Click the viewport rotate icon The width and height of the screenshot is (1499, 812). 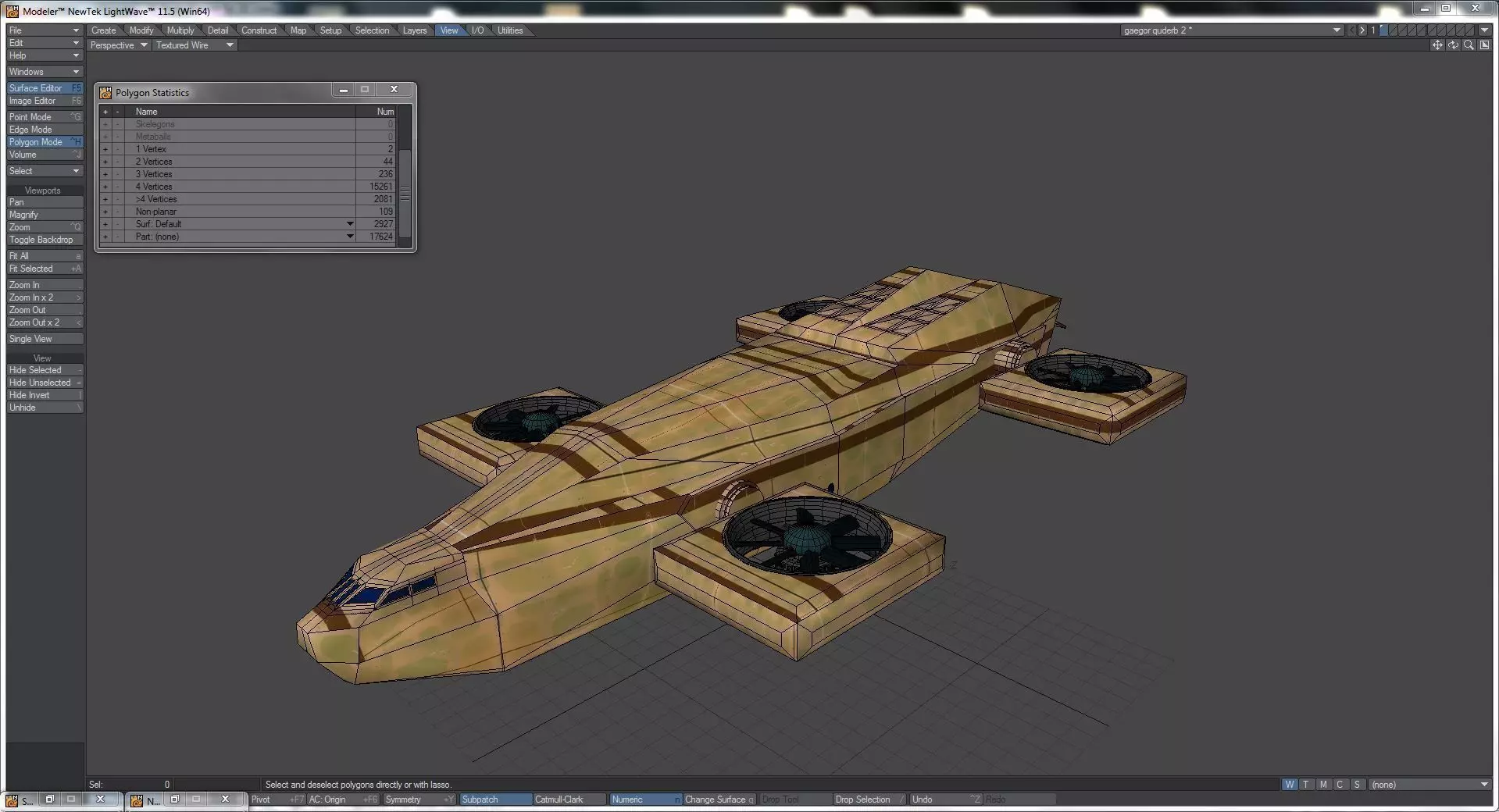(x=1453, y=45)
